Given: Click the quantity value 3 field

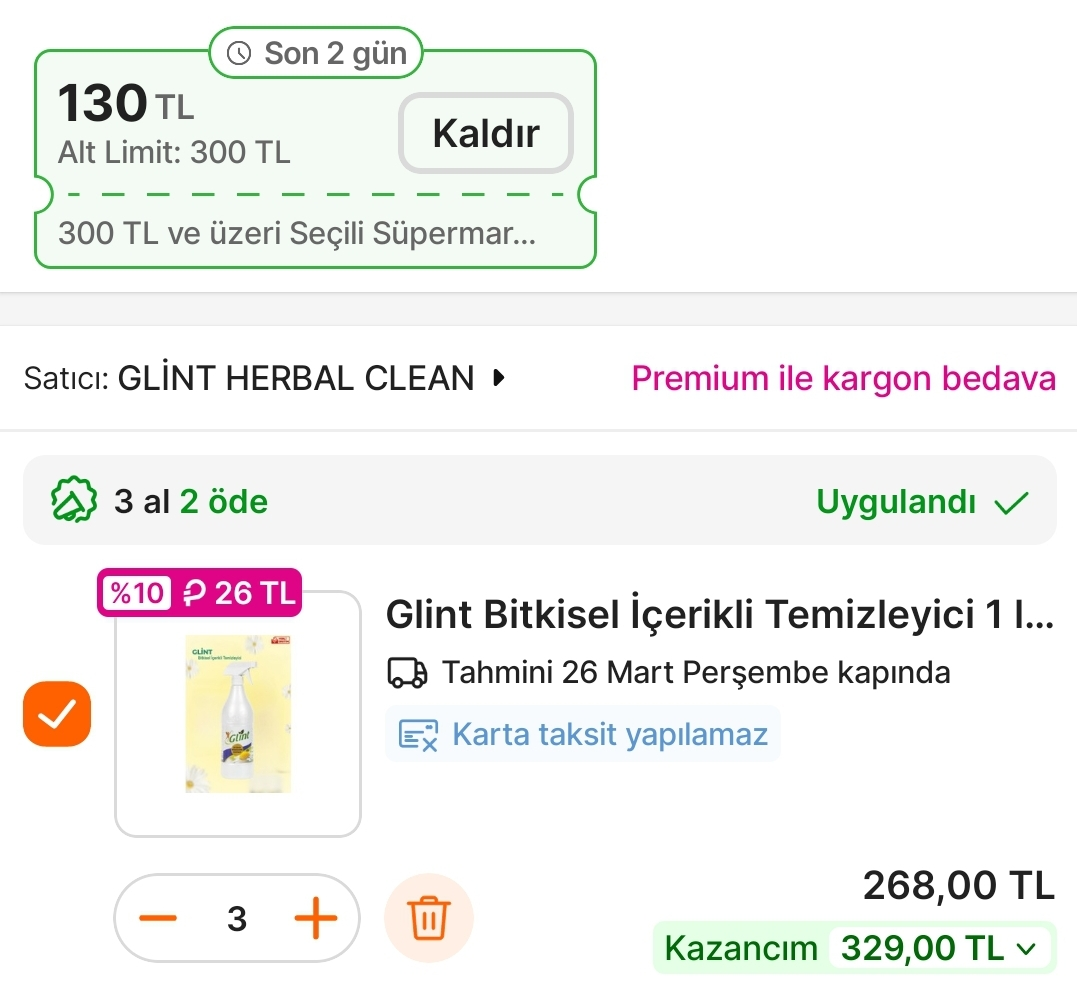Looking at the screenshot, I should tap(237, 918).
